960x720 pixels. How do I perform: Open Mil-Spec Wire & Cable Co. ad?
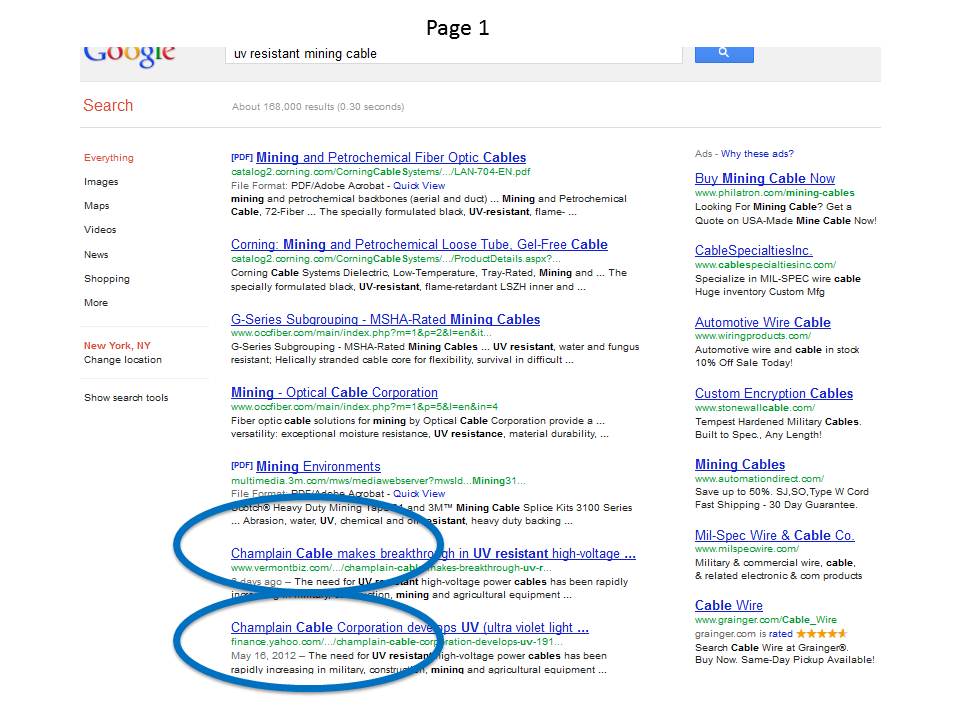774,535
